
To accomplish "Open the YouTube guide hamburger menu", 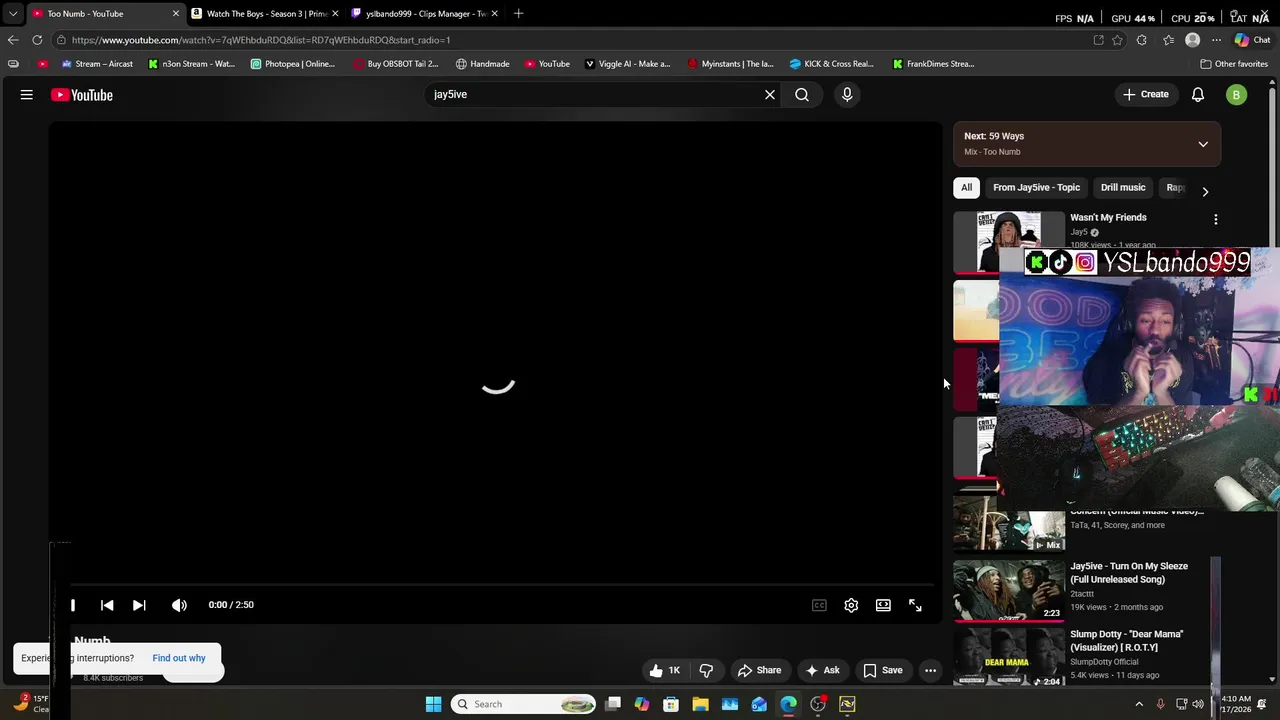I will tap(27, 95).
